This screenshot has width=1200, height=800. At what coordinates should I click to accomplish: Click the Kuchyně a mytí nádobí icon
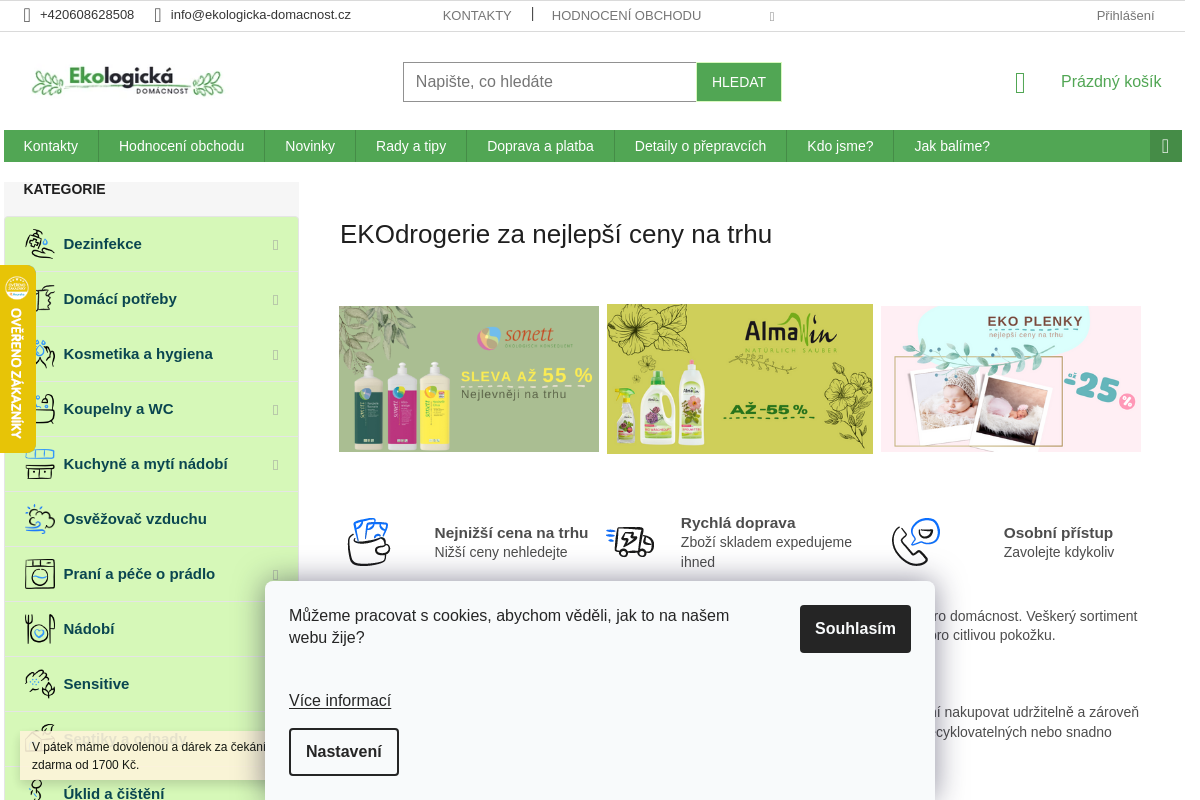coord(40,464)
